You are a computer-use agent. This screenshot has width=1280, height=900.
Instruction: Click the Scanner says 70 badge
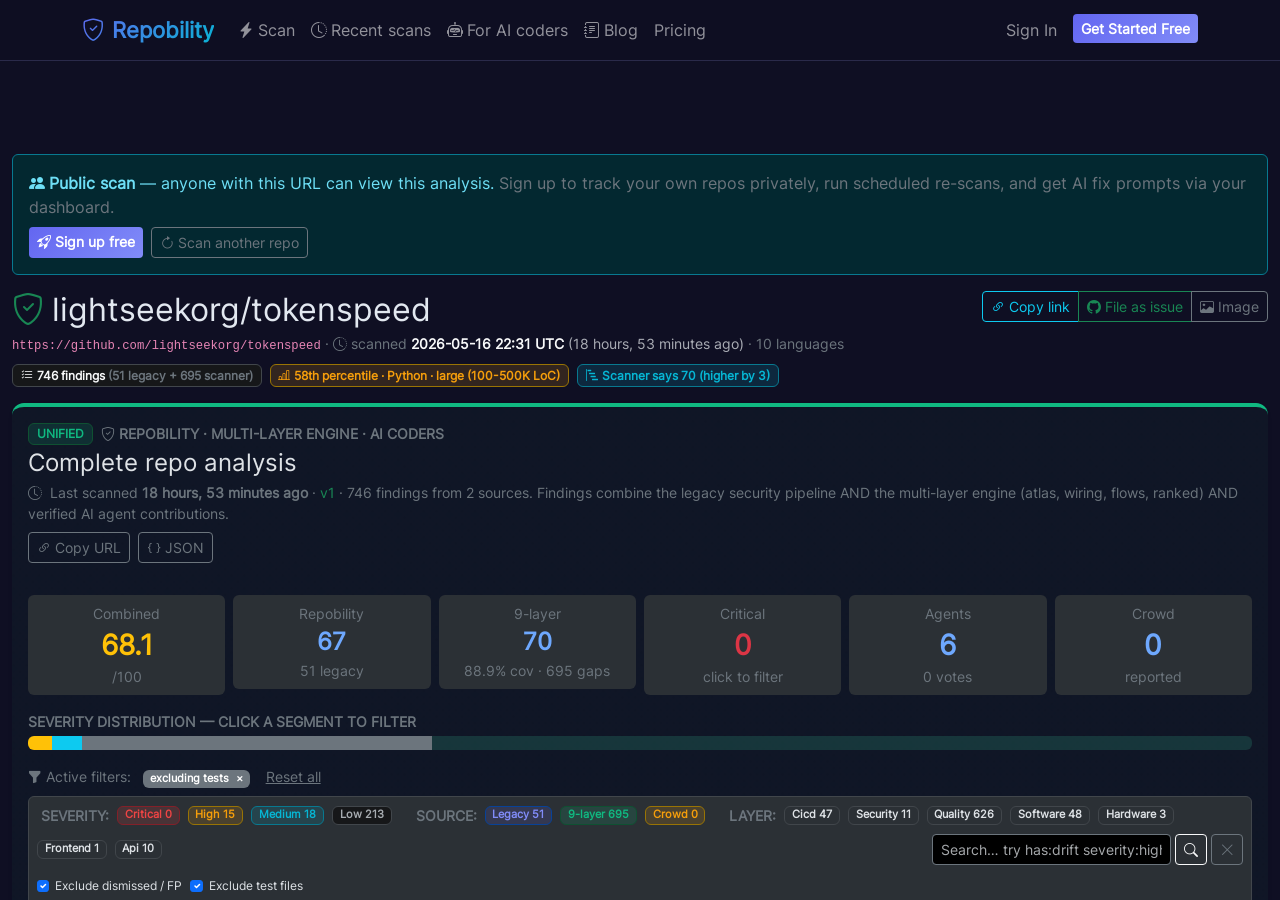coord(678,375)
